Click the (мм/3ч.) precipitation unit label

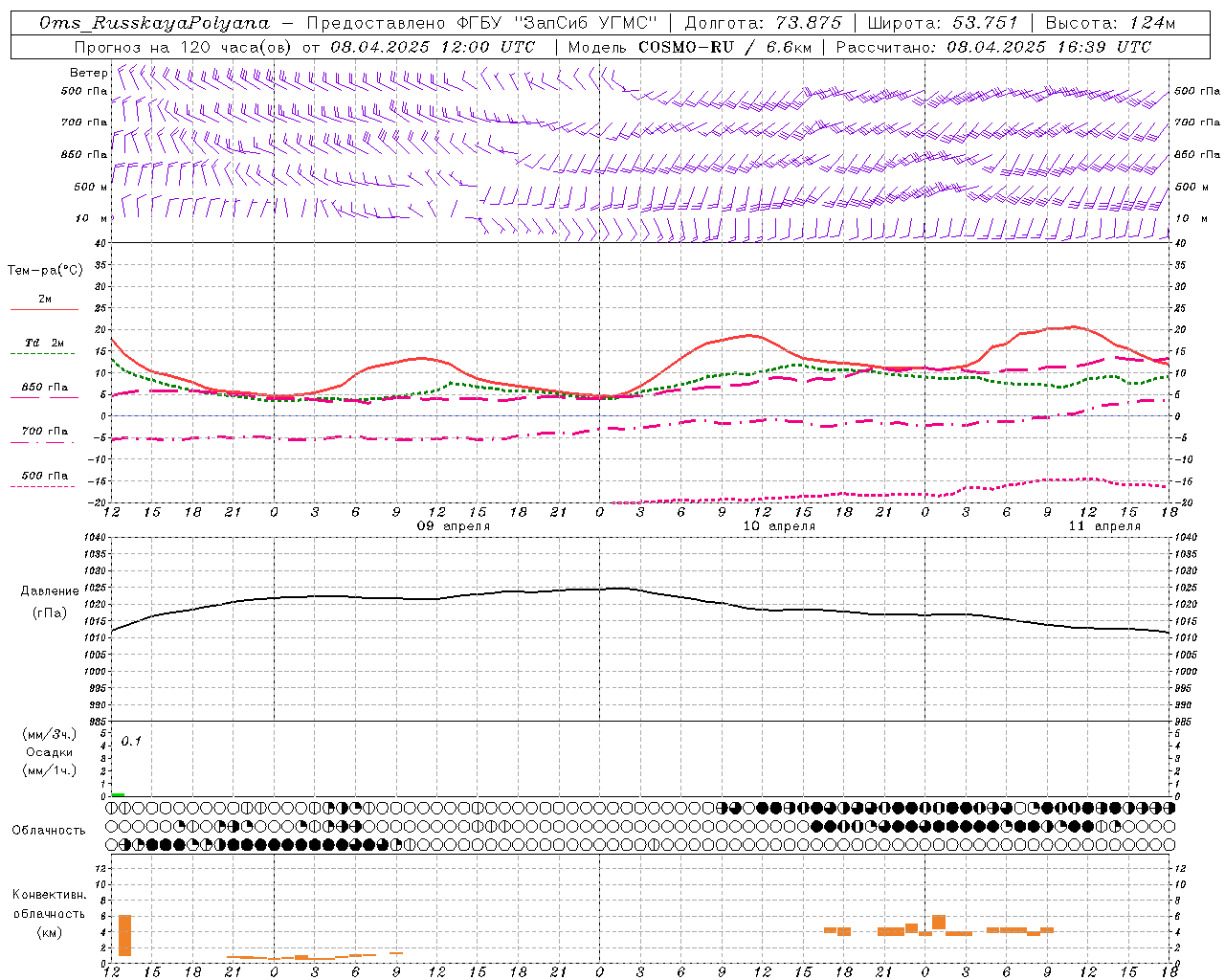point(50,734)
